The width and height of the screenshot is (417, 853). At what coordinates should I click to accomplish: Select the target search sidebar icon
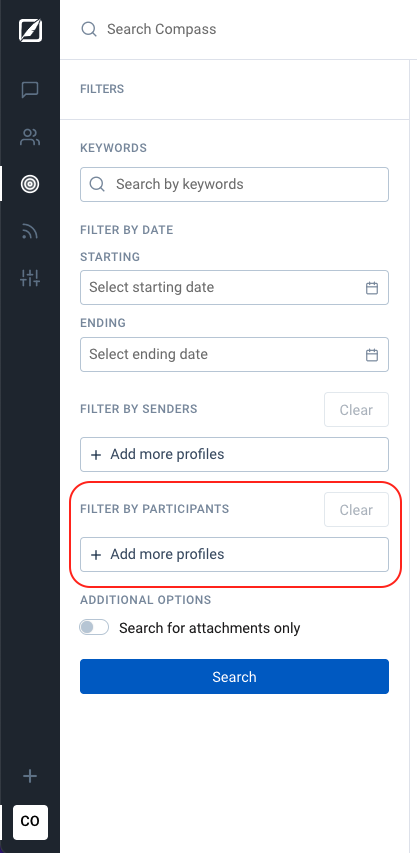(x=30, y=184)
